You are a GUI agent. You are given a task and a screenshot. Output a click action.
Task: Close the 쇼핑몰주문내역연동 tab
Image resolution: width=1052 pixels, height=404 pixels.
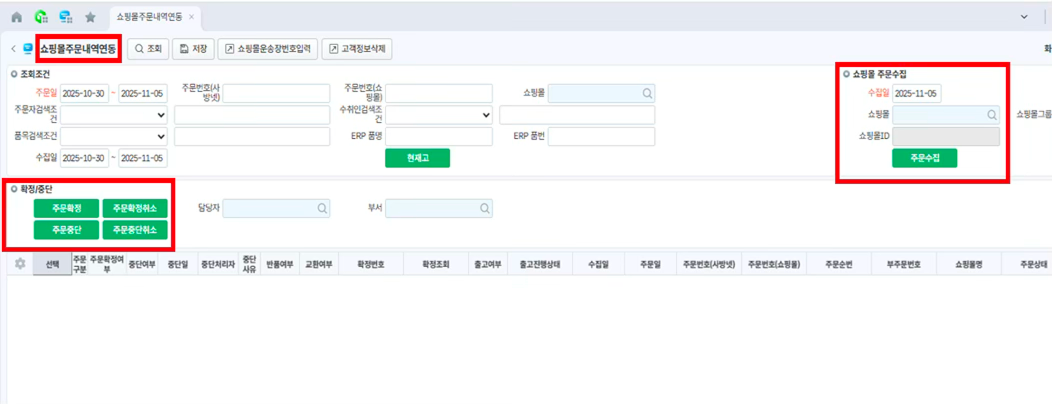[x=191, y=17]
